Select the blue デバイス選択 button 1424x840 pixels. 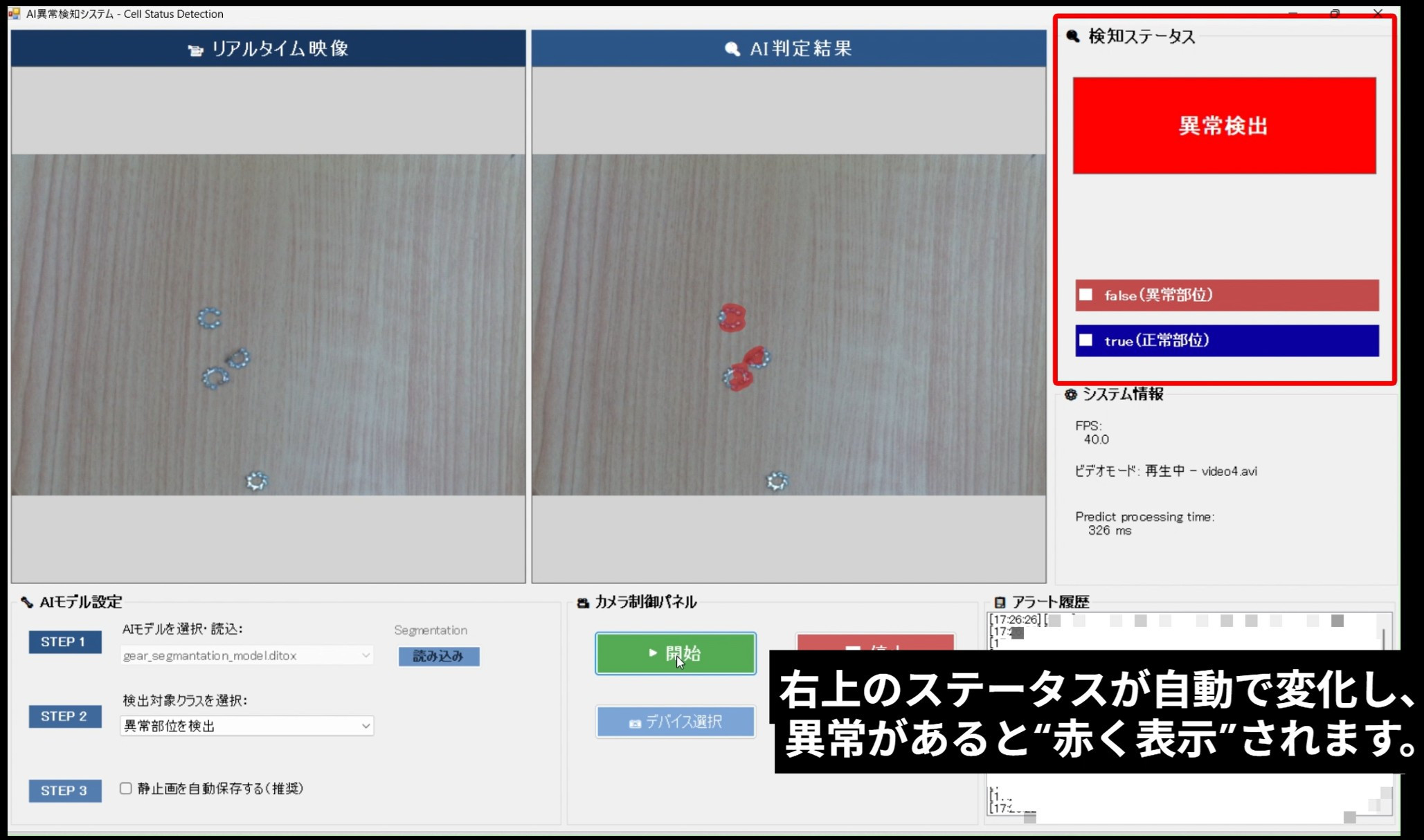click(675, 722)
